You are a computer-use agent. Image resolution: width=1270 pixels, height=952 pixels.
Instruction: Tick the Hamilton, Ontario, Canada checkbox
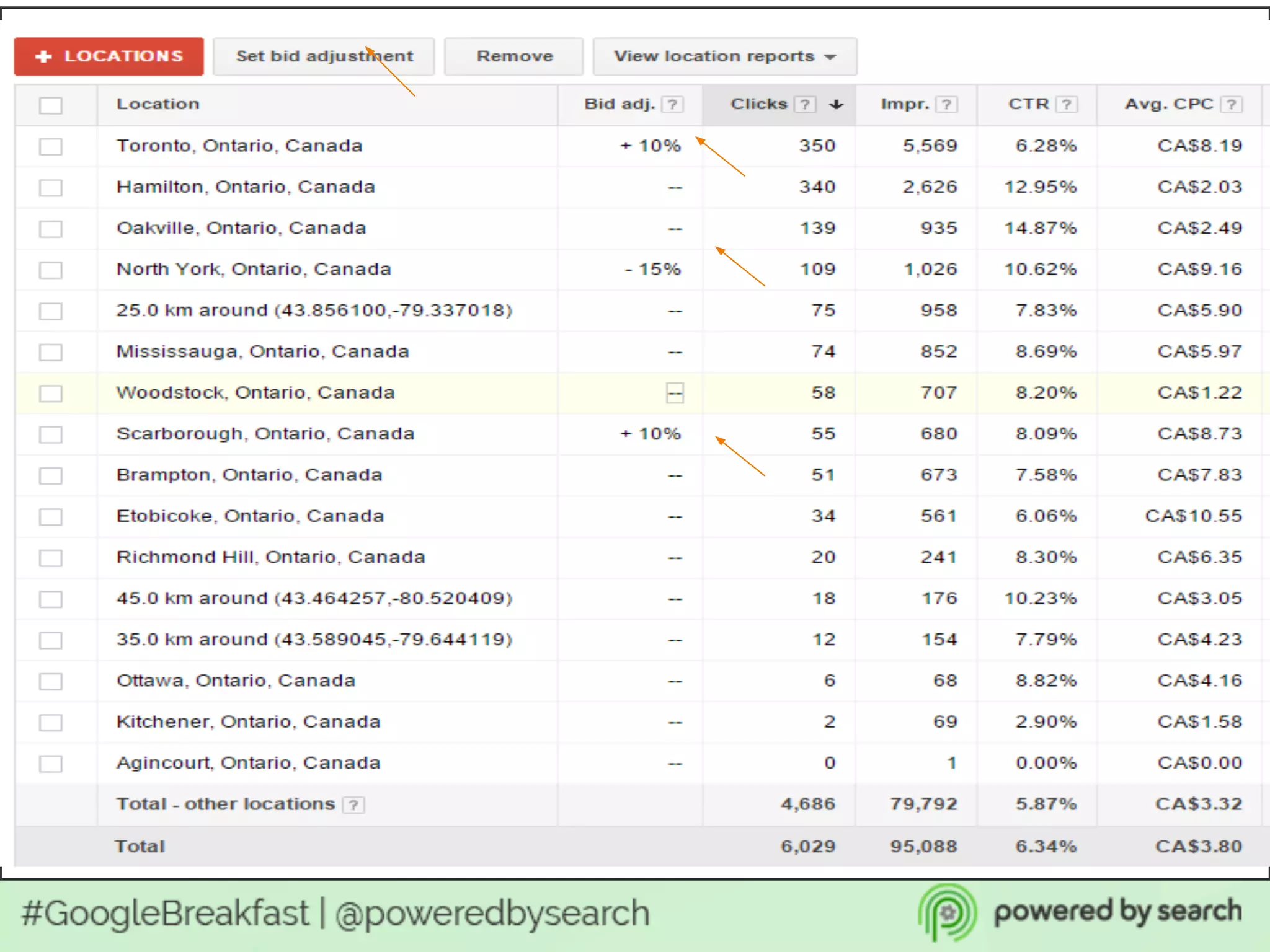51,188
